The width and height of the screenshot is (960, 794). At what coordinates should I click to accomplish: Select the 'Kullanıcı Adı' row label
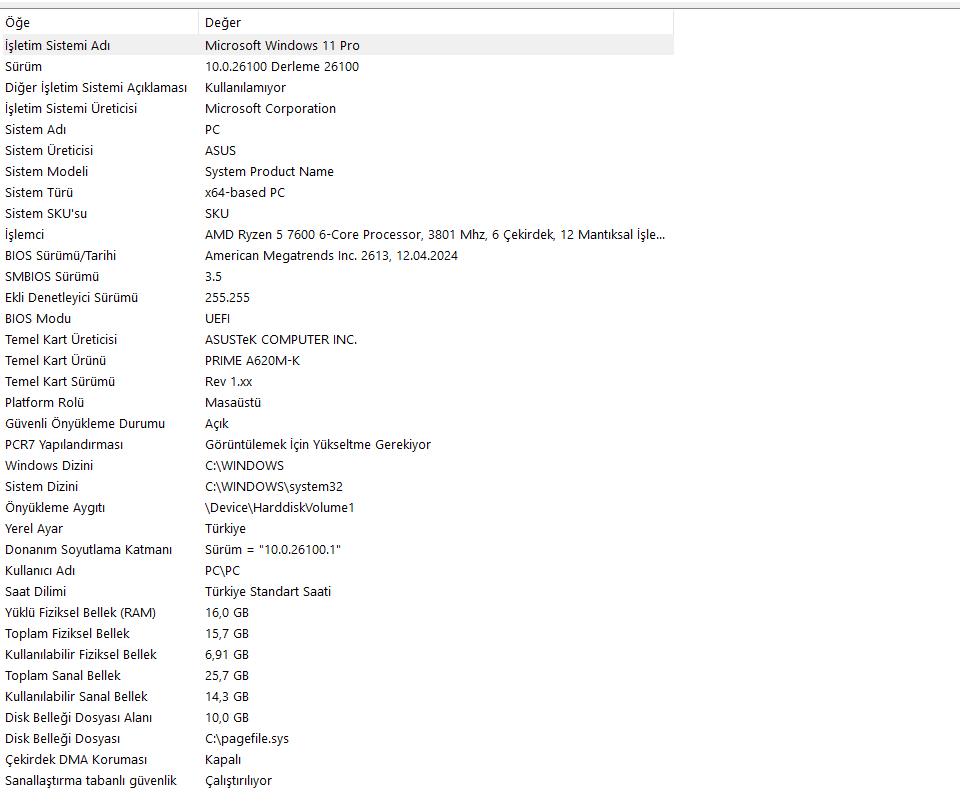(40, 571)
